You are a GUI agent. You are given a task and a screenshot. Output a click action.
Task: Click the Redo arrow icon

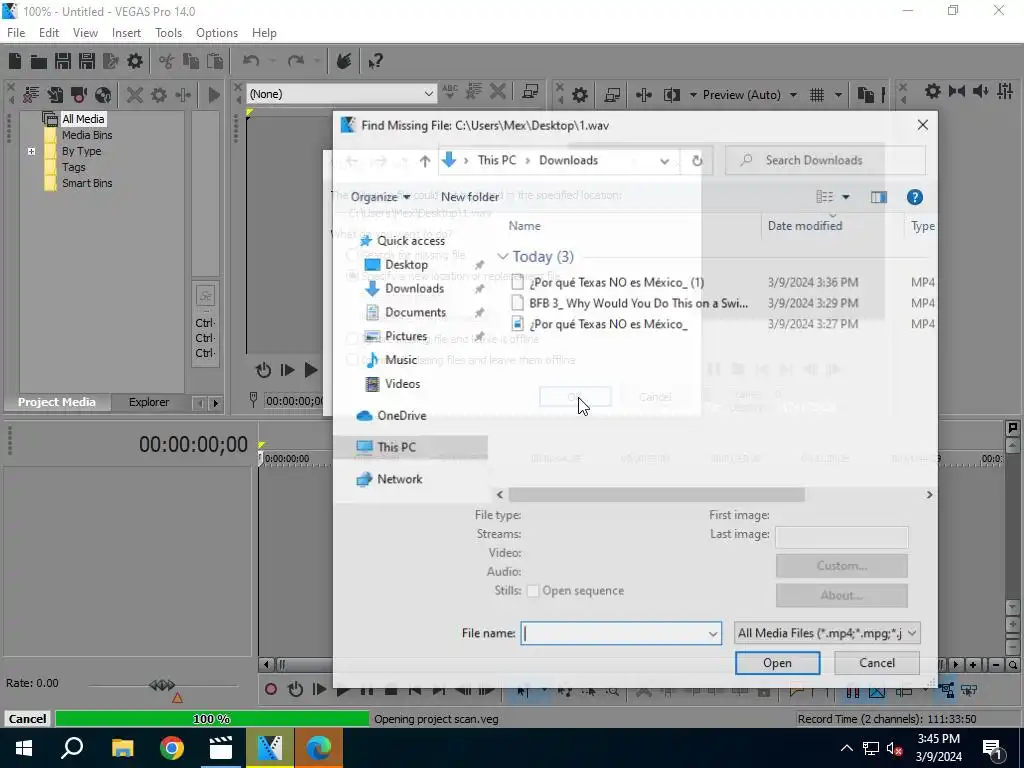(x=296, y=61)
